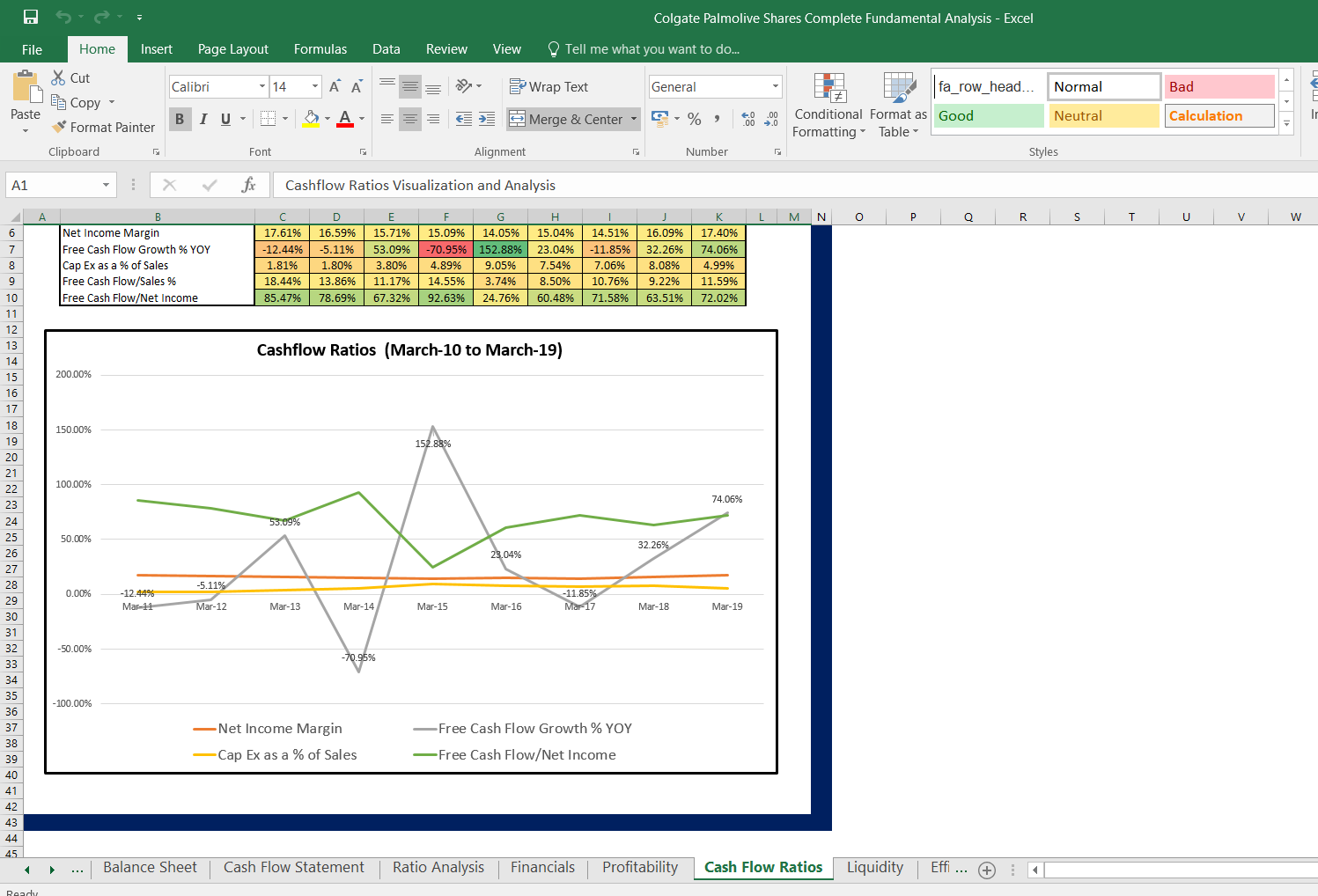
Task: Save the workbook from the quick access toolbar
Action: pyautogui.click(x=31, y=17)
